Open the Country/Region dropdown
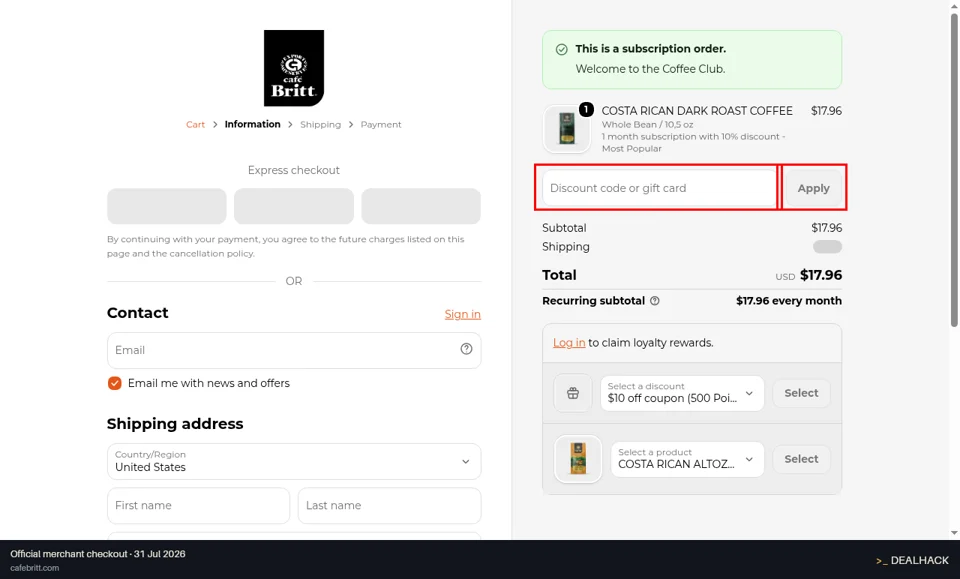 tap(294, 461)
